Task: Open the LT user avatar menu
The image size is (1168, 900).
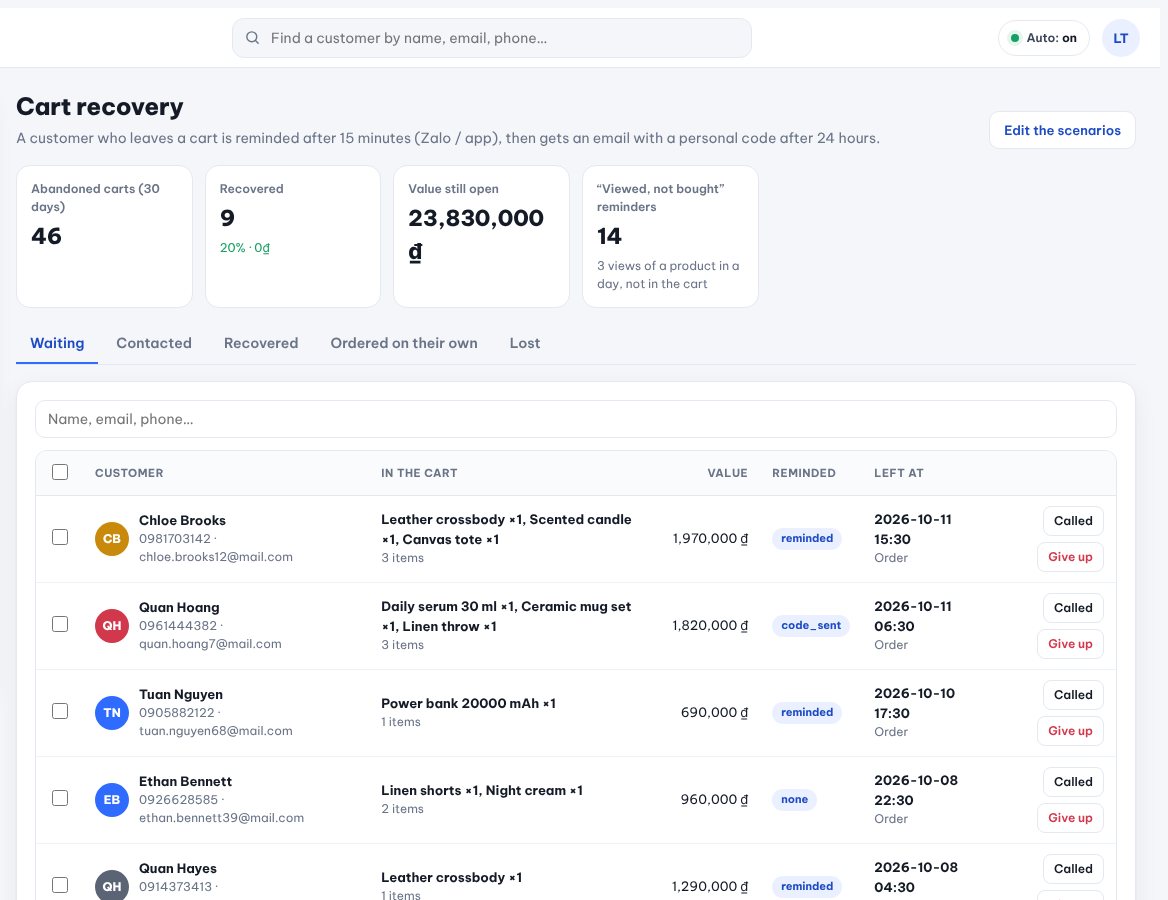Action: (1120, 38)
